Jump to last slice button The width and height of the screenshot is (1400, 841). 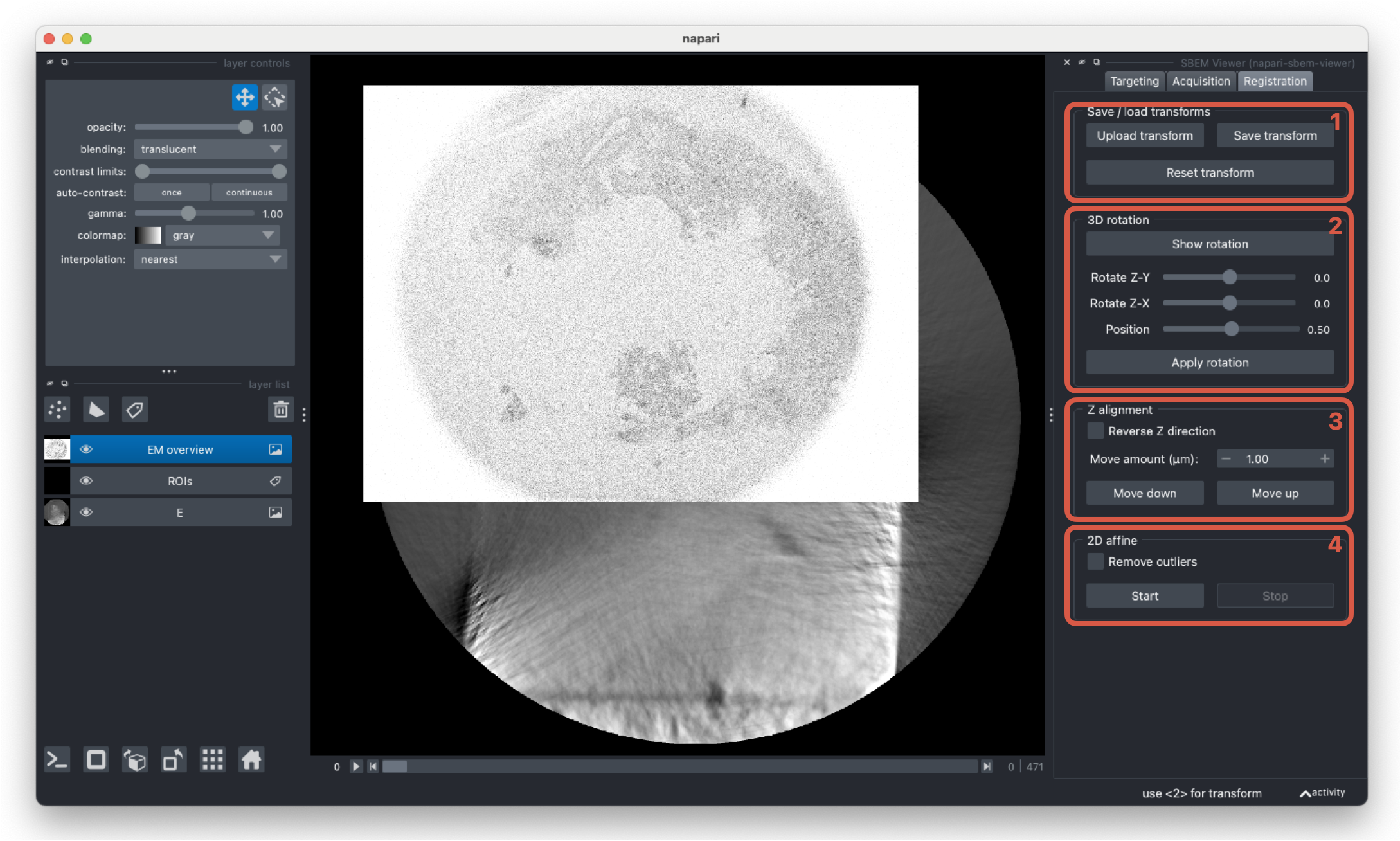987,766
